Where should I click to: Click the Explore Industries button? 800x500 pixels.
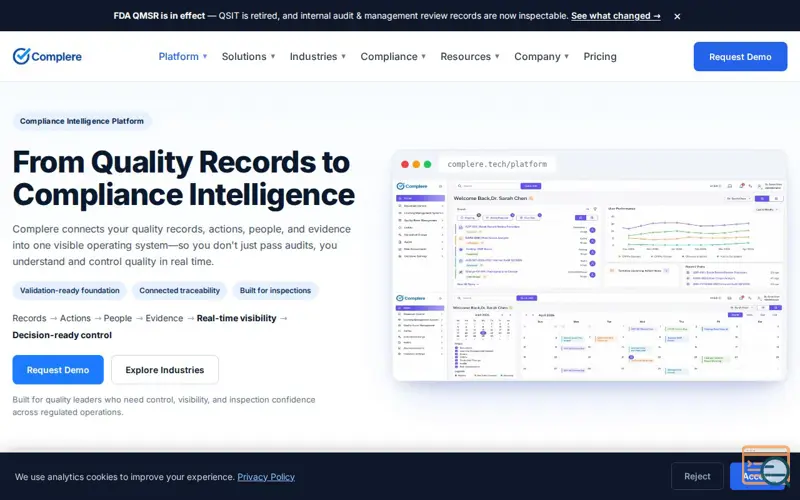pyautogui.click(x=165, y=370)
